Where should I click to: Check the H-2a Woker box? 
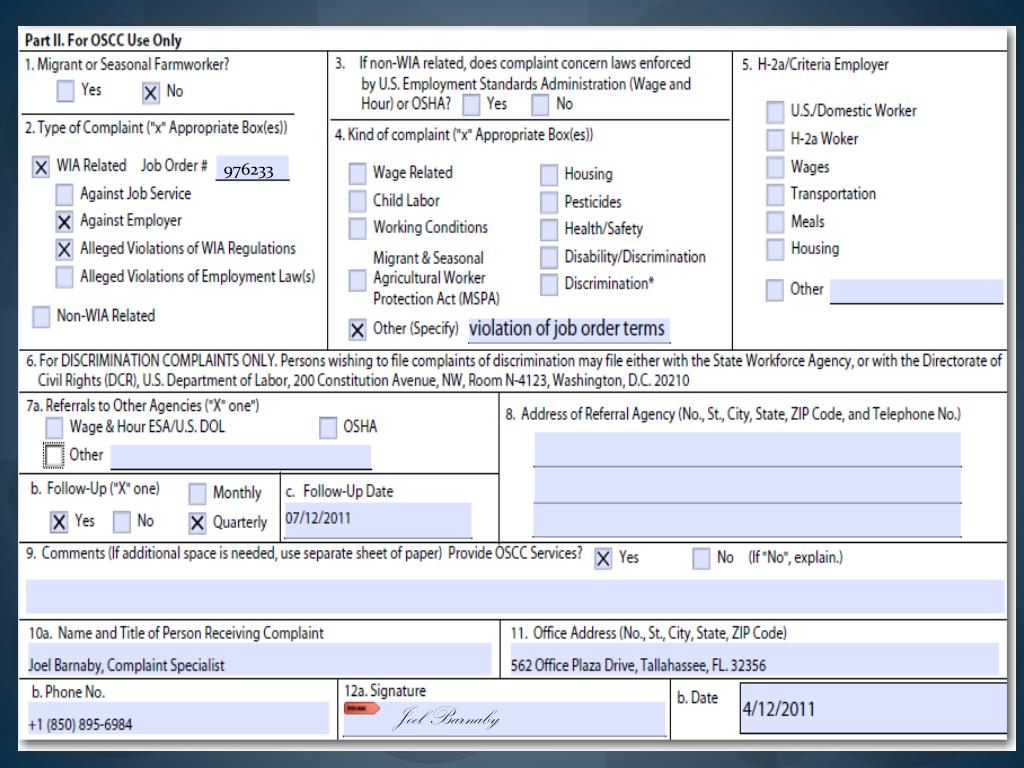[x=775, y=139]
